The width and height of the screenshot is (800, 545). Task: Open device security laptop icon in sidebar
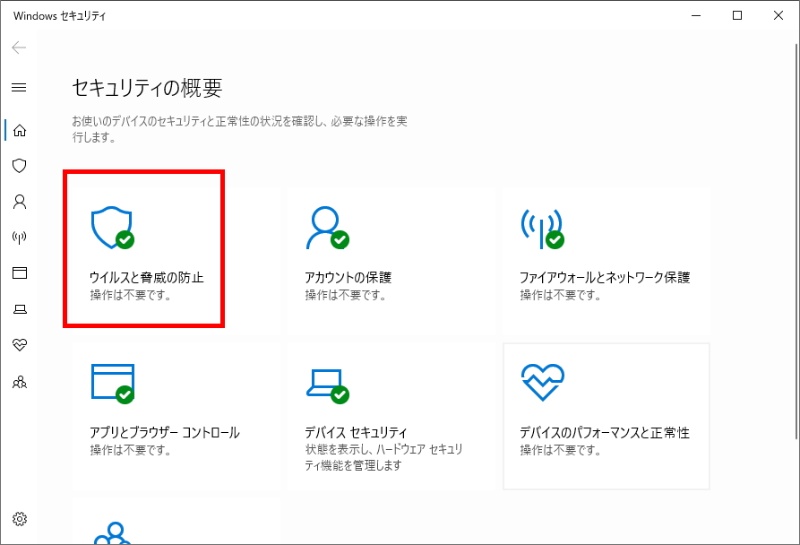(x=18, y=309)
